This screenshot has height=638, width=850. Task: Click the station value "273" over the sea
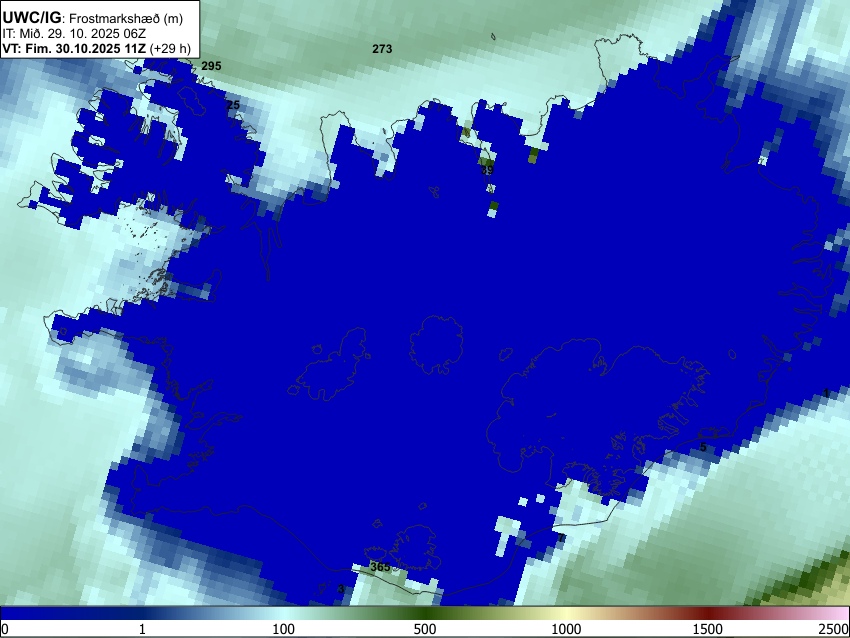pyautogui.click(x=382, y=49)
